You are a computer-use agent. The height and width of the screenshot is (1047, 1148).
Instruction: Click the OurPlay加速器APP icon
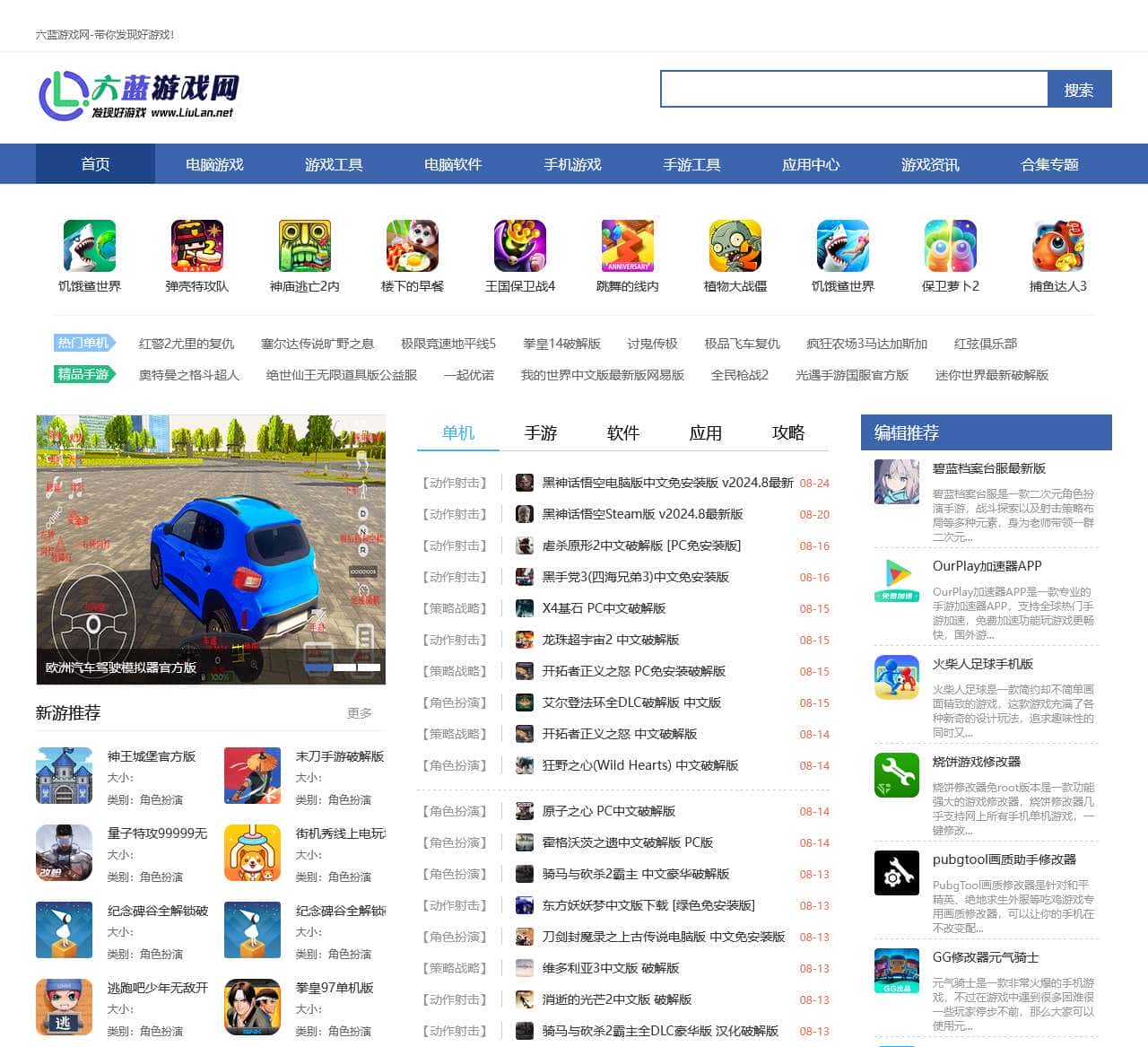click(897, 580)
